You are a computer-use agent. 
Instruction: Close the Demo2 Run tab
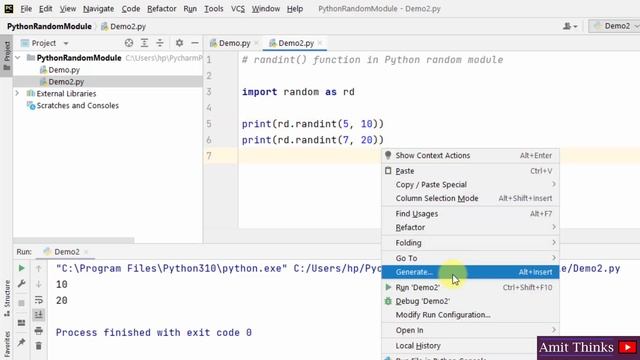[x=86, y=252]
